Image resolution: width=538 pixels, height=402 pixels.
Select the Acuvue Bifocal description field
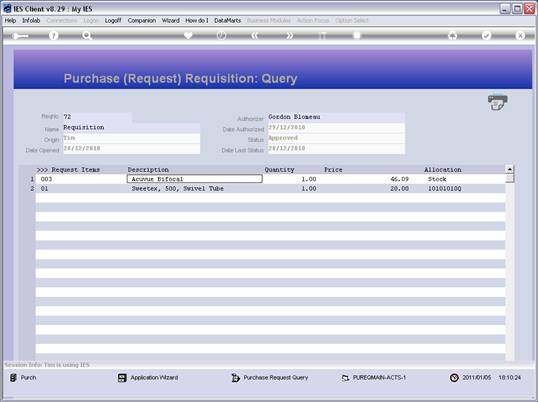195,179
